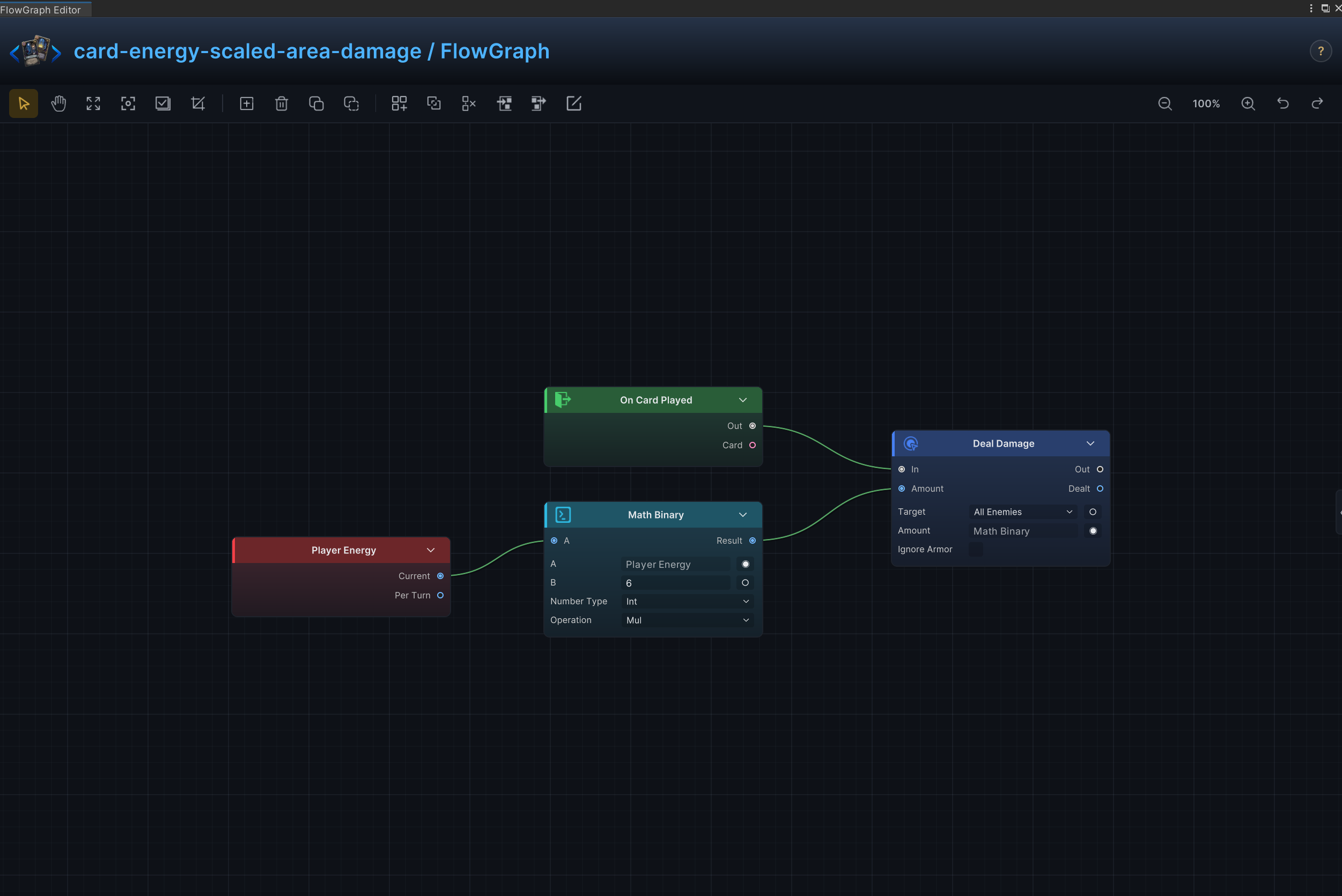Activate the hand pan tool

(58, 103)
